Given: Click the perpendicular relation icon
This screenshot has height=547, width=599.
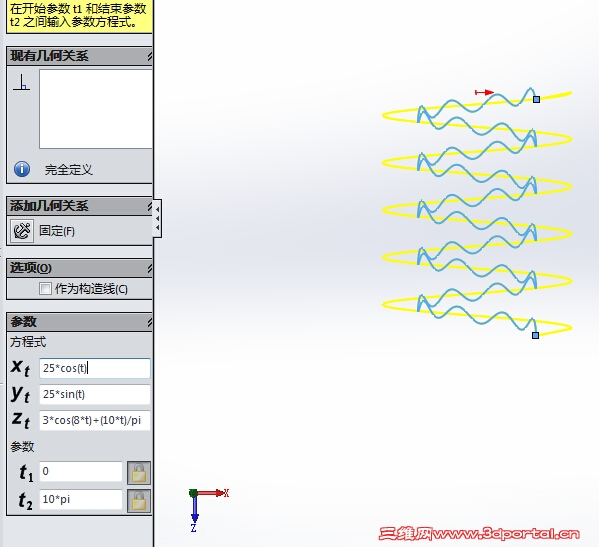Looking at the screenshot, I should pyautogui.click(x=21, y=83).
